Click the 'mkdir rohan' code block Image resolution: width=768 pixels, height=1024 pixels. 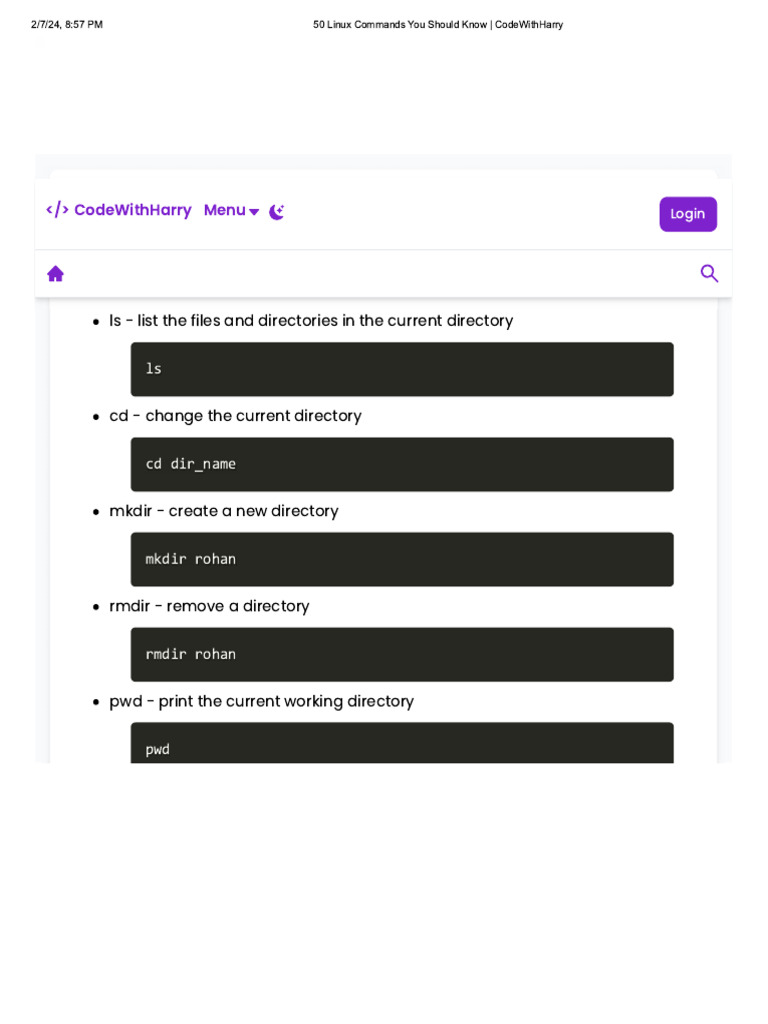(401, 559)
